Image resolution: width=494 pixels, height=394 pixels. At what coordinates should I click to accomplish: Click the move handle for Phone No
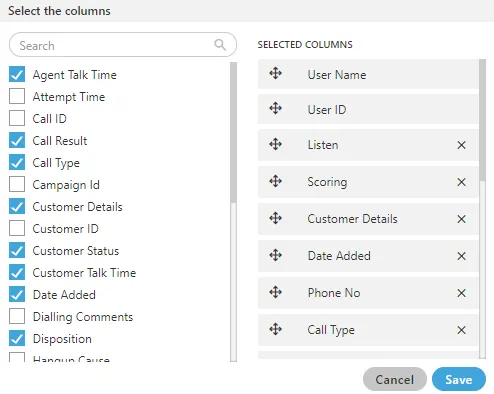[x=276, y=292]
